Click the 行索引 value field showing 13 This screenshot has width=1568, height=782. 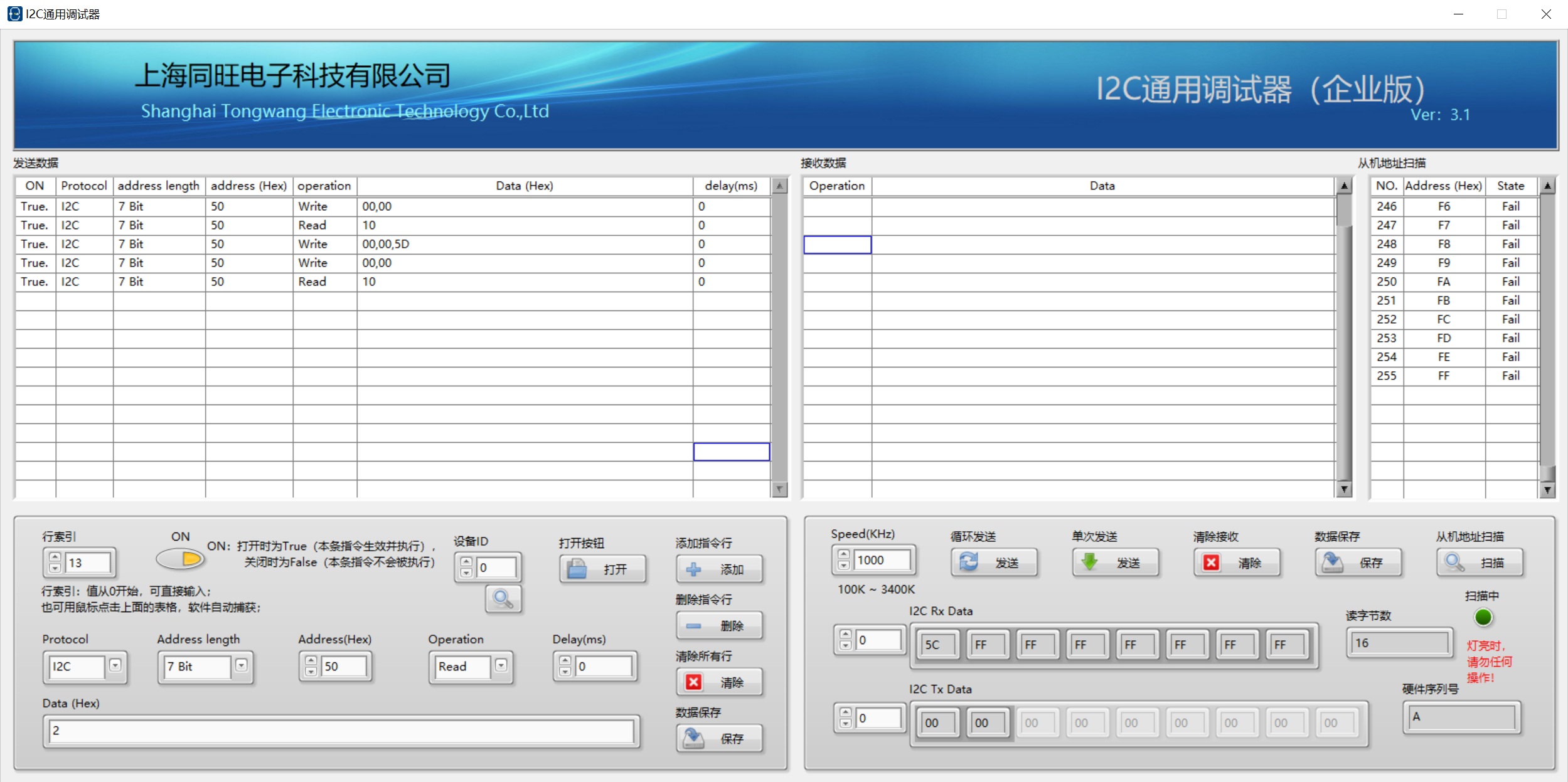pos(88,563)
